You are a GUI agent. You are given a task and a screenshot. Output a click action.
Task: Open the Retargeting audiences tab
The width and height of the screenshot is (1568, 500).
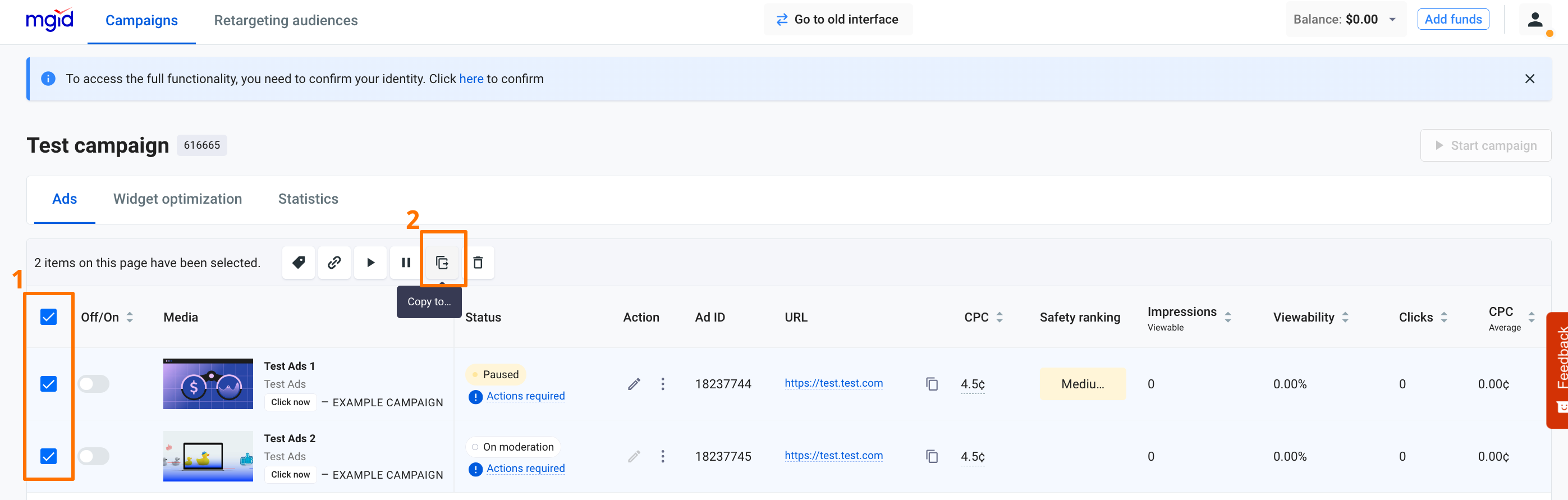coord(286,20)
